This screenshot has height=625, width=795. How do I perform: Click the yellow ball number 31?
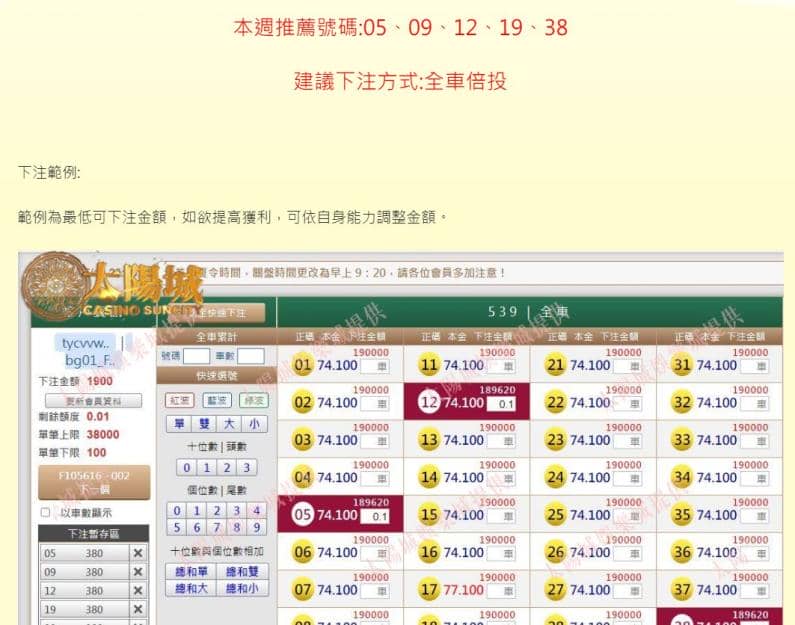click(682, 365)
